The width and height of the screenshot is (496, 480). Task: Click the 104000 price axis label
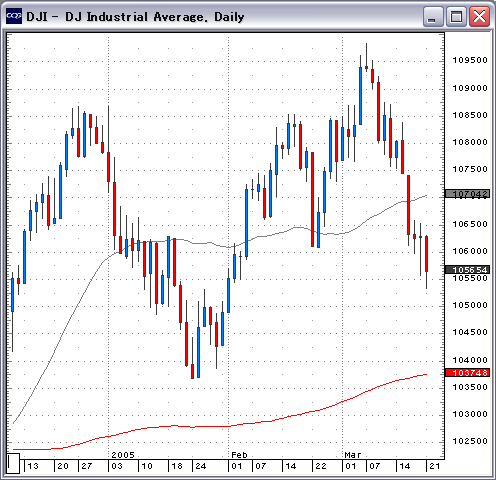470,360
